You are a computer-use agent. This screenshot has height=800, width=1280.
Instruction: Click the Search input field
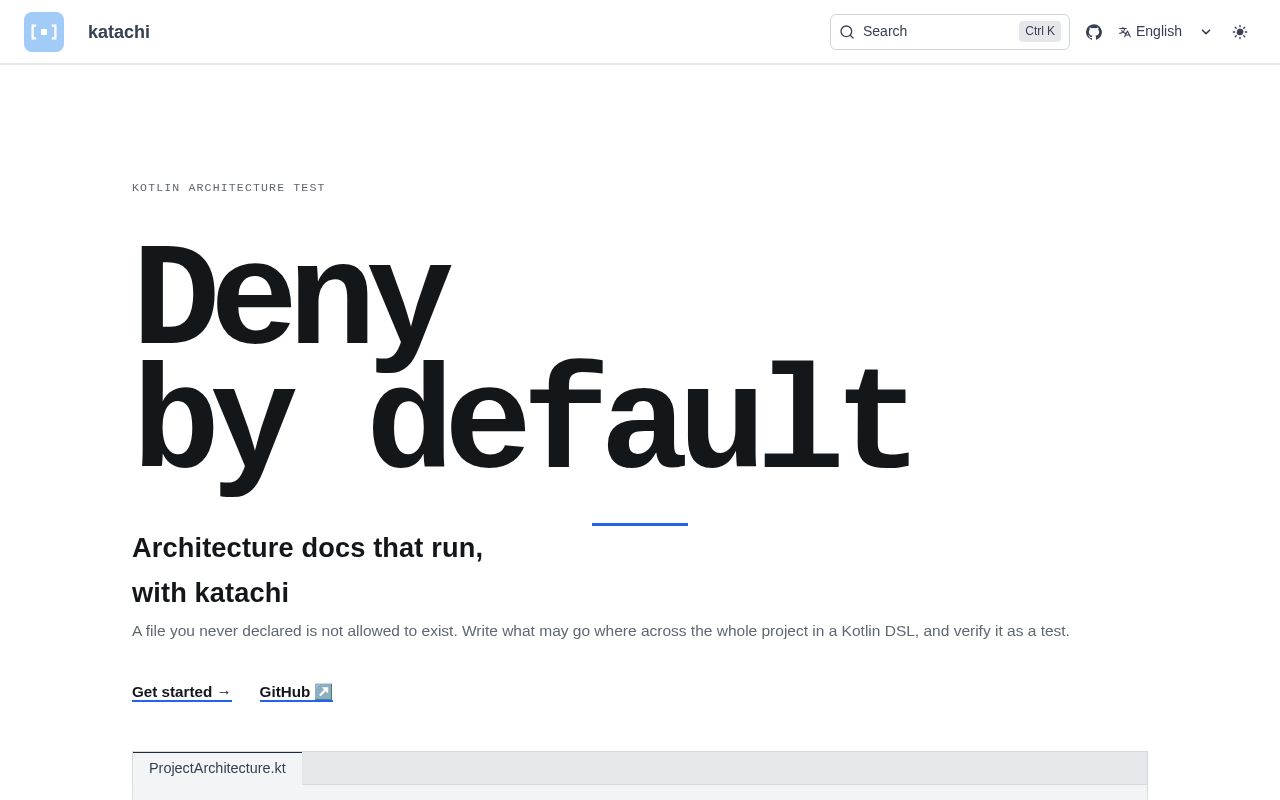949,32
